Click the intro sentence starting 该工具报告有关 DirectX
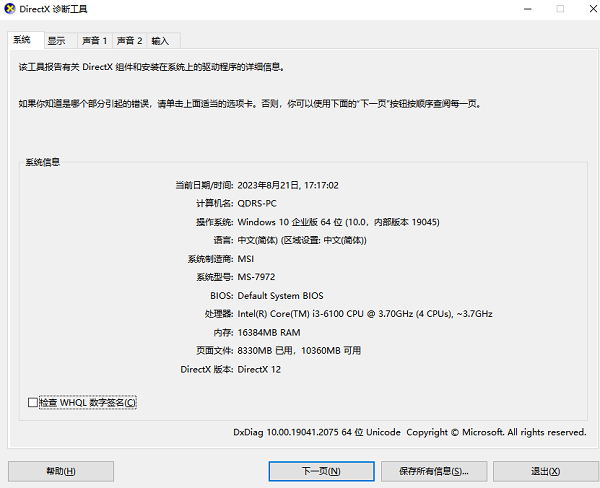The height and width of the screenshot is (488, 600). [151, 67]
